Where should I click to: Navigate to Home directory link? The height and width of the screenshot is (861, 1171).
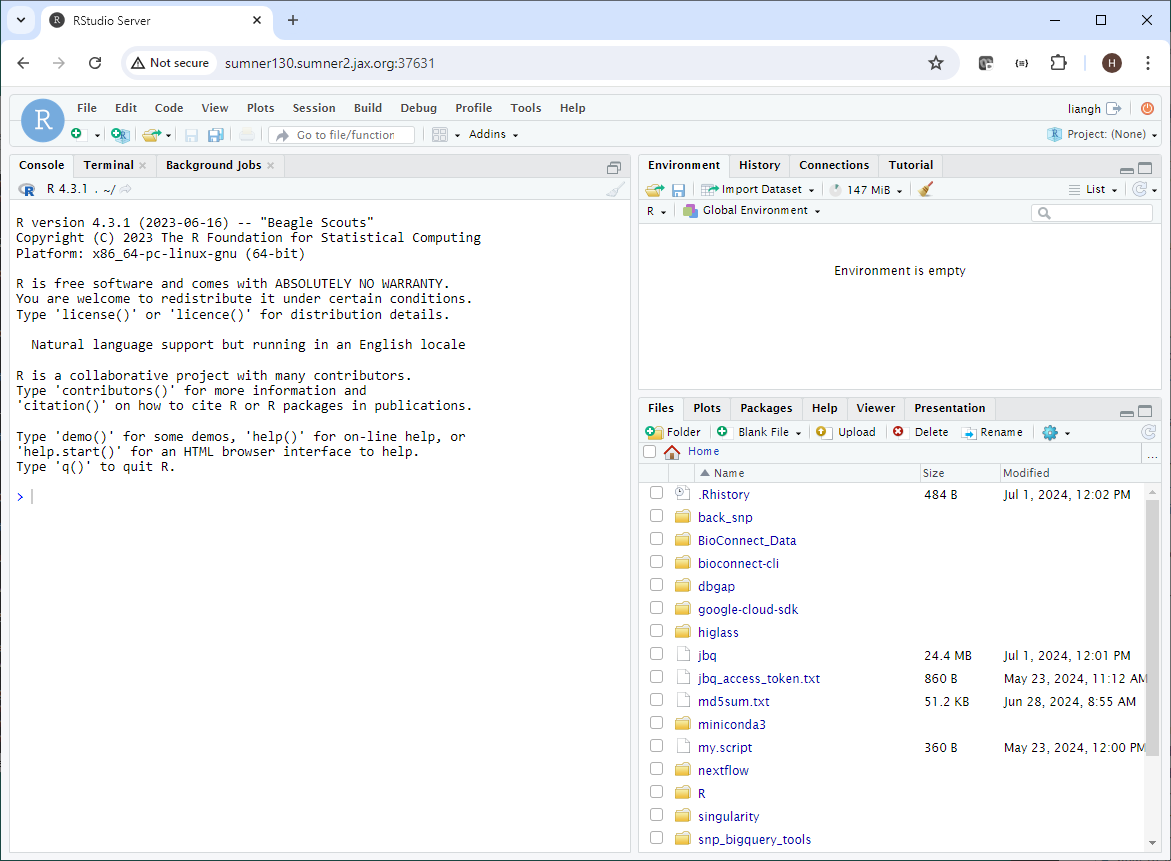[702, 451]
